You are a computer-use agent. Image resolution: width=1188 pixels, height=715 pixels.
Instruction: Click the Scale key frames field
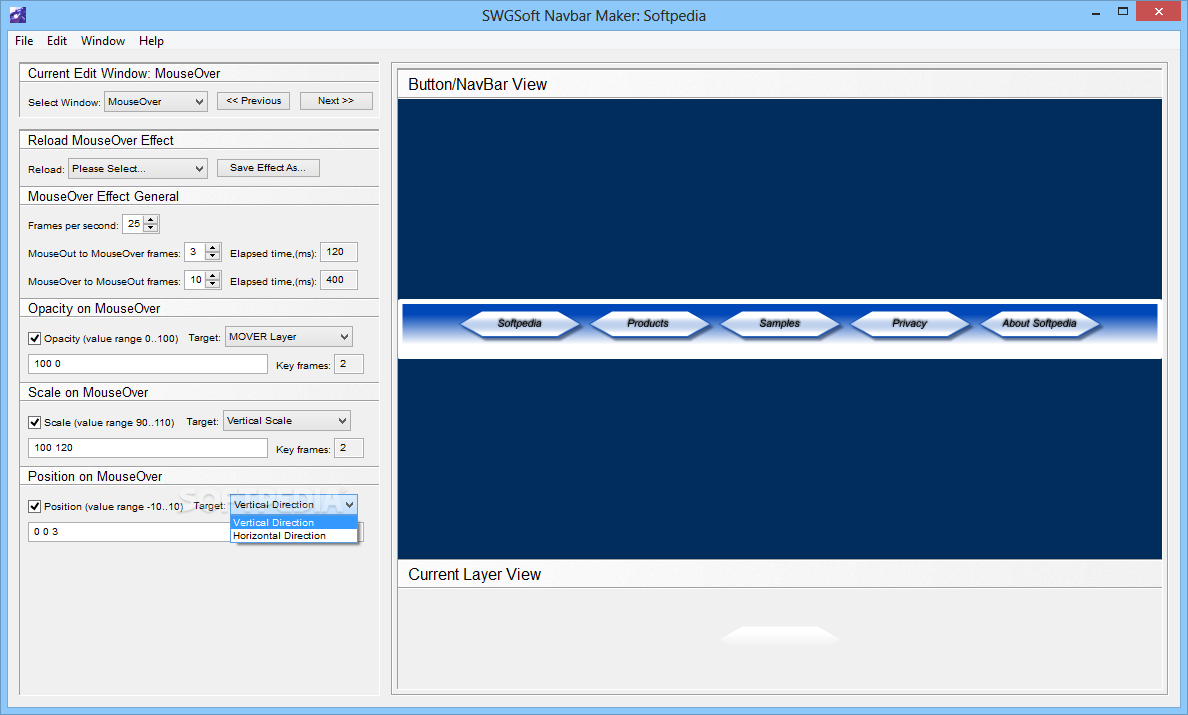(x=349, y=448)
